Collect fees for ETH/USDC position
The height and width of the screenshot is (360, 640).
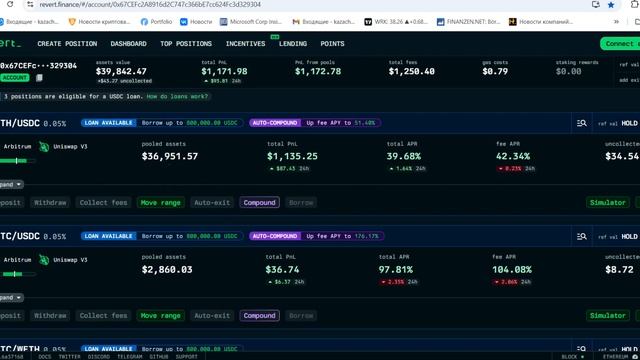point(103,202)
